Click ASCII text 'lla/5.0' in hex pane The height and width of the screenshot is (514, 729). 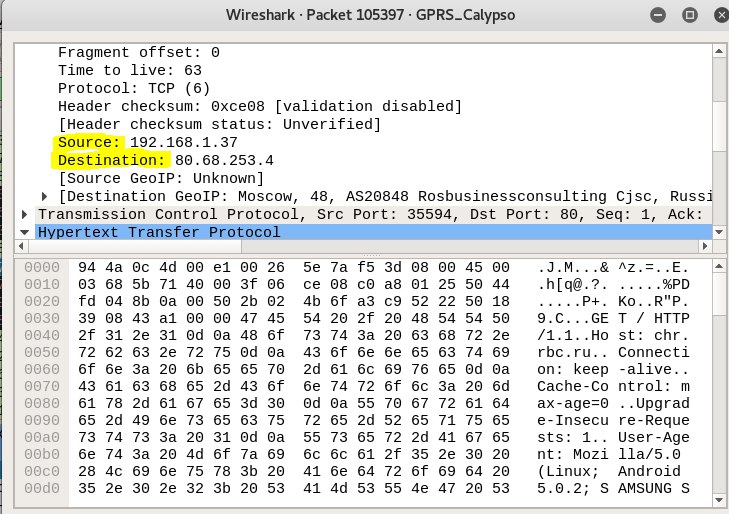[x=649, y=454]
